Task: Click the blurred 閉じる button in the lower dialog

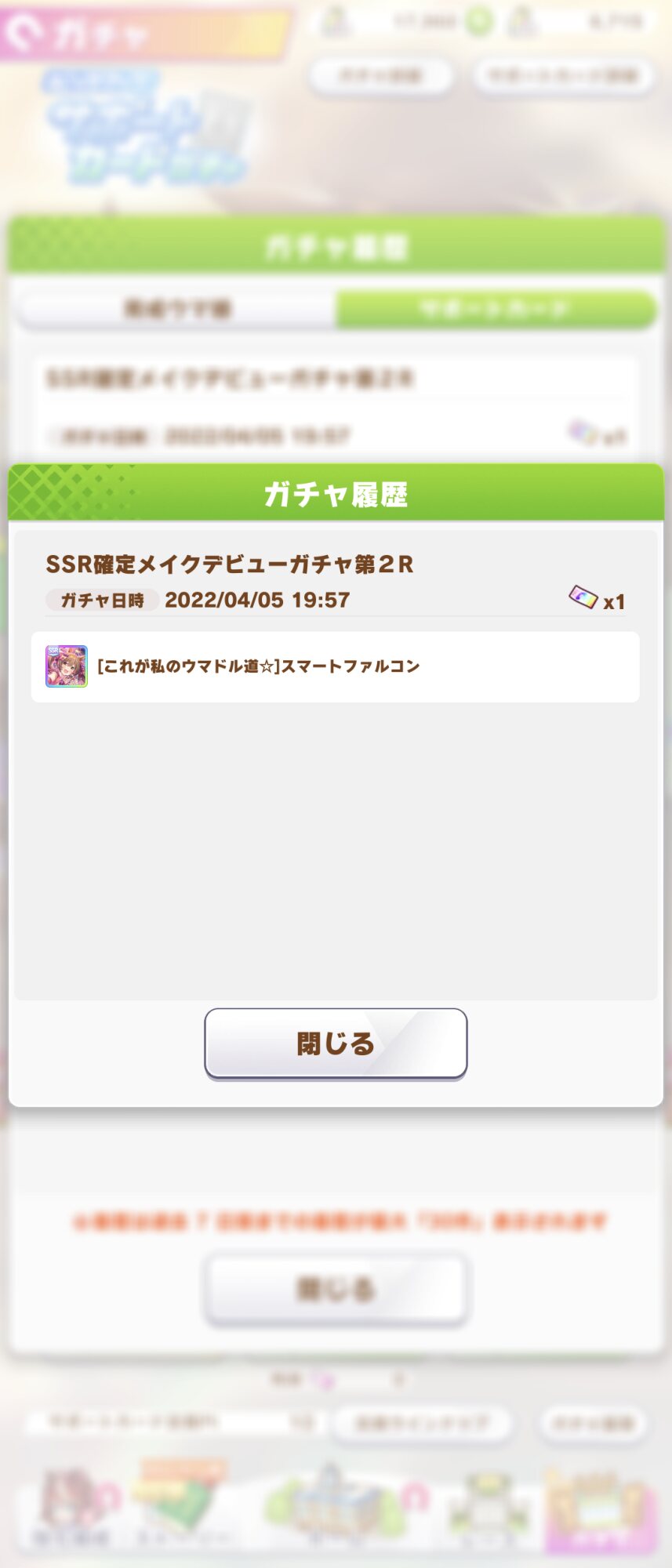Action: tap(336, 1289)
